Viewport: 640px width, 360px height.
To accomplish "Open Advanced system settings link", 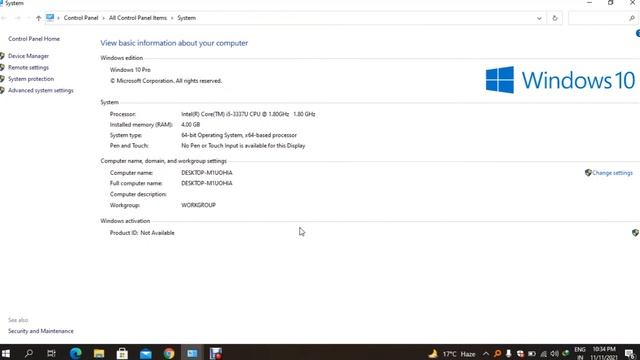I will [x=40, y=90].
